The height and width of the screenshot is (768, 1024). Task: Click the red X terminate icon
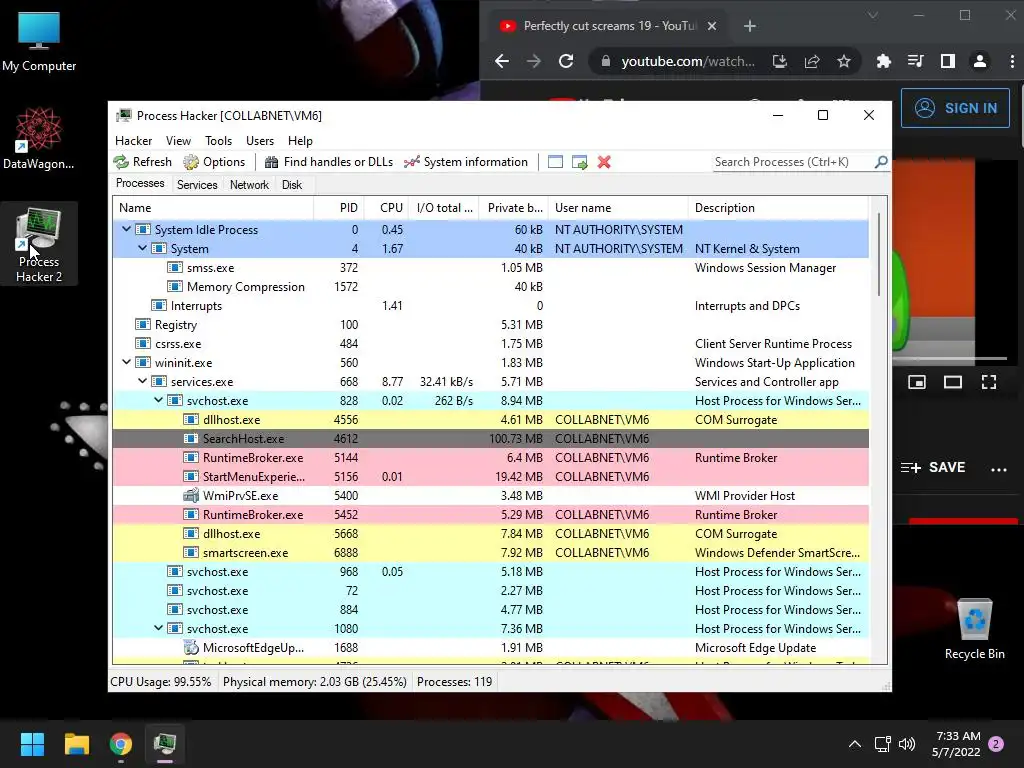[x=604, y=162]
